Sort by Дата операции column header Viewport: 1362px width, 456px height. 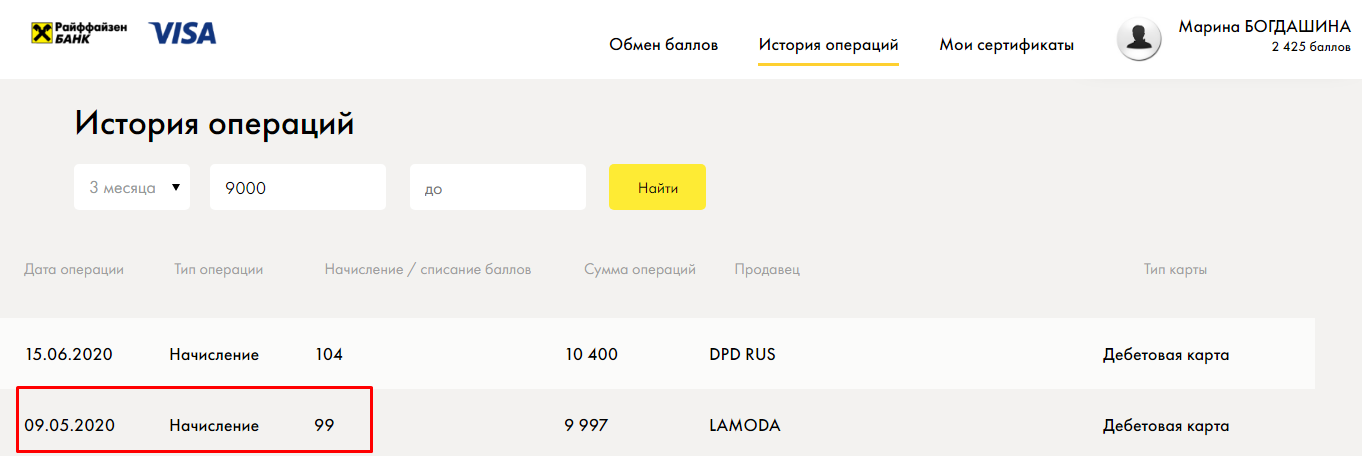[74, 269]
